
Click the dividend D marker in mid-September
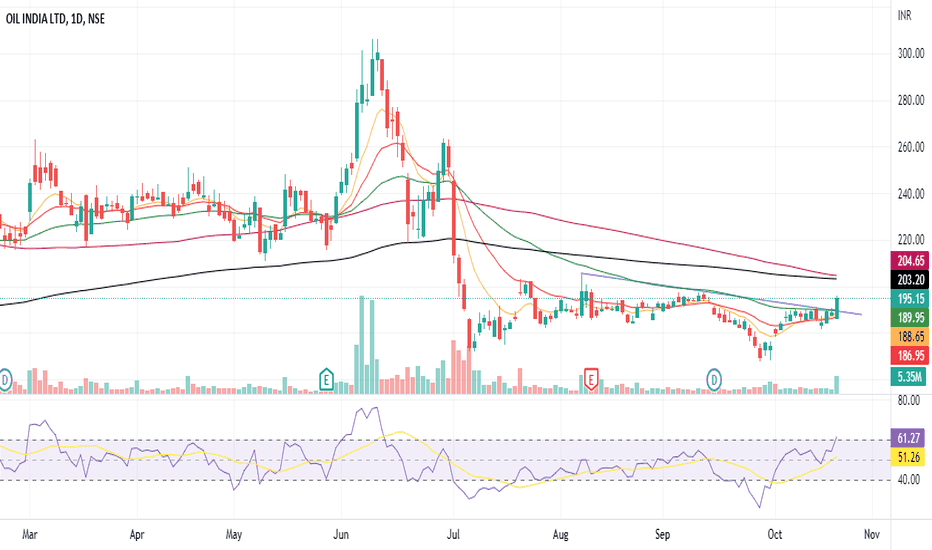[714, 379]
